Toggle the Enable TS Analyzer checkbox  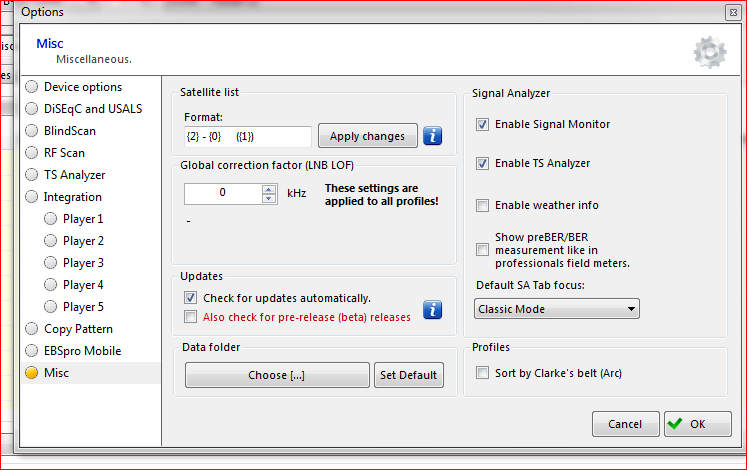483,163
